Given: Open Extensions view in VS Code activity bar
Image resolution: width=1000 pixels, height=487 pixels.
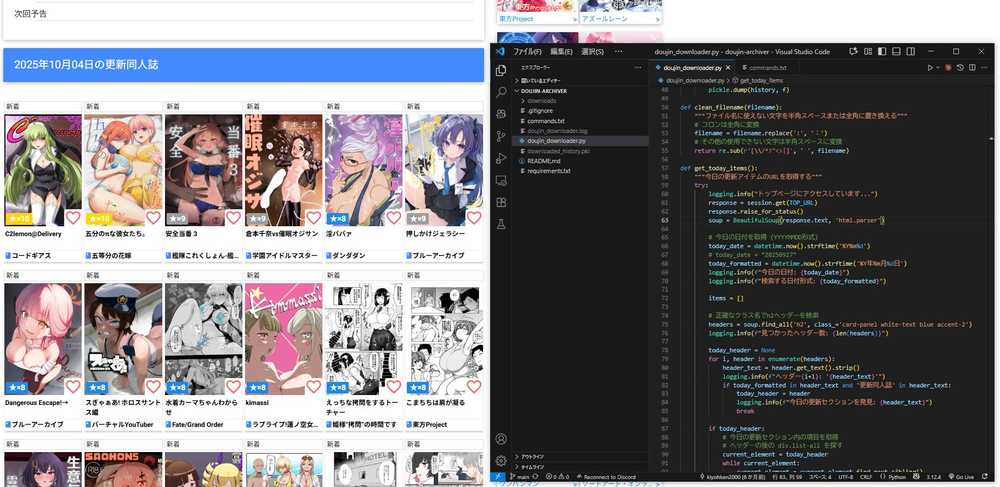Looking at the screenshot, I should pos(501,202).
